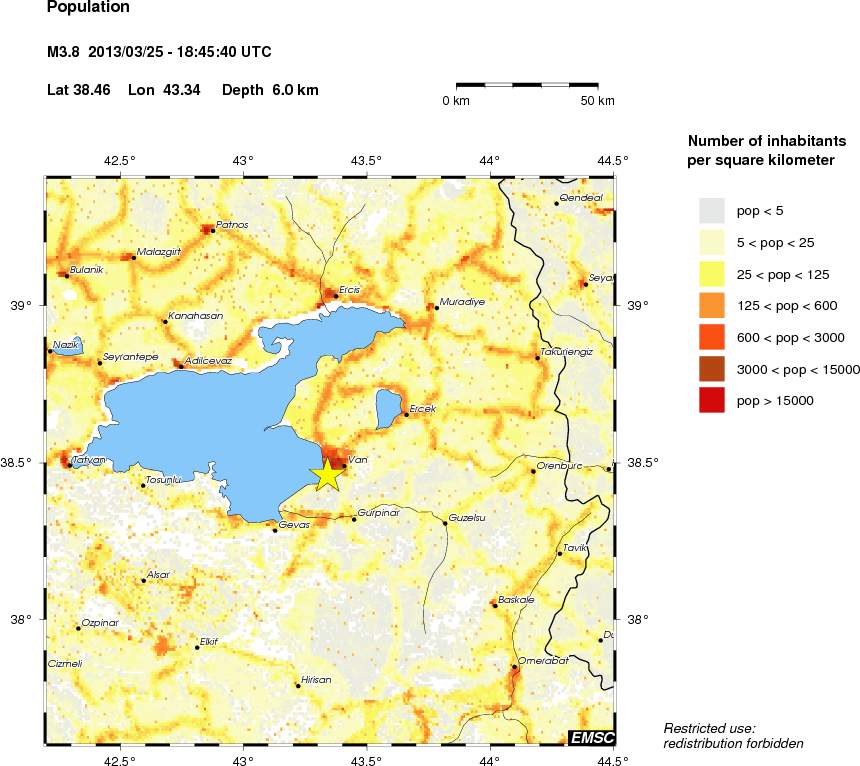Viewport: 860px width, 766px height.
Task: Click the 'Alsar' city label
Action: 158,575
